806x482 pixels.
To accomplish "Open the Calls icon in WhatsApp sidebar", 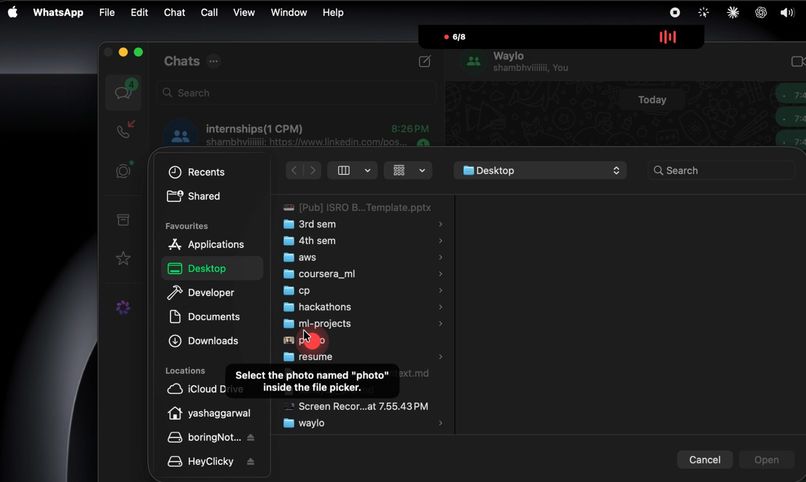I will (x=124, y=131).
